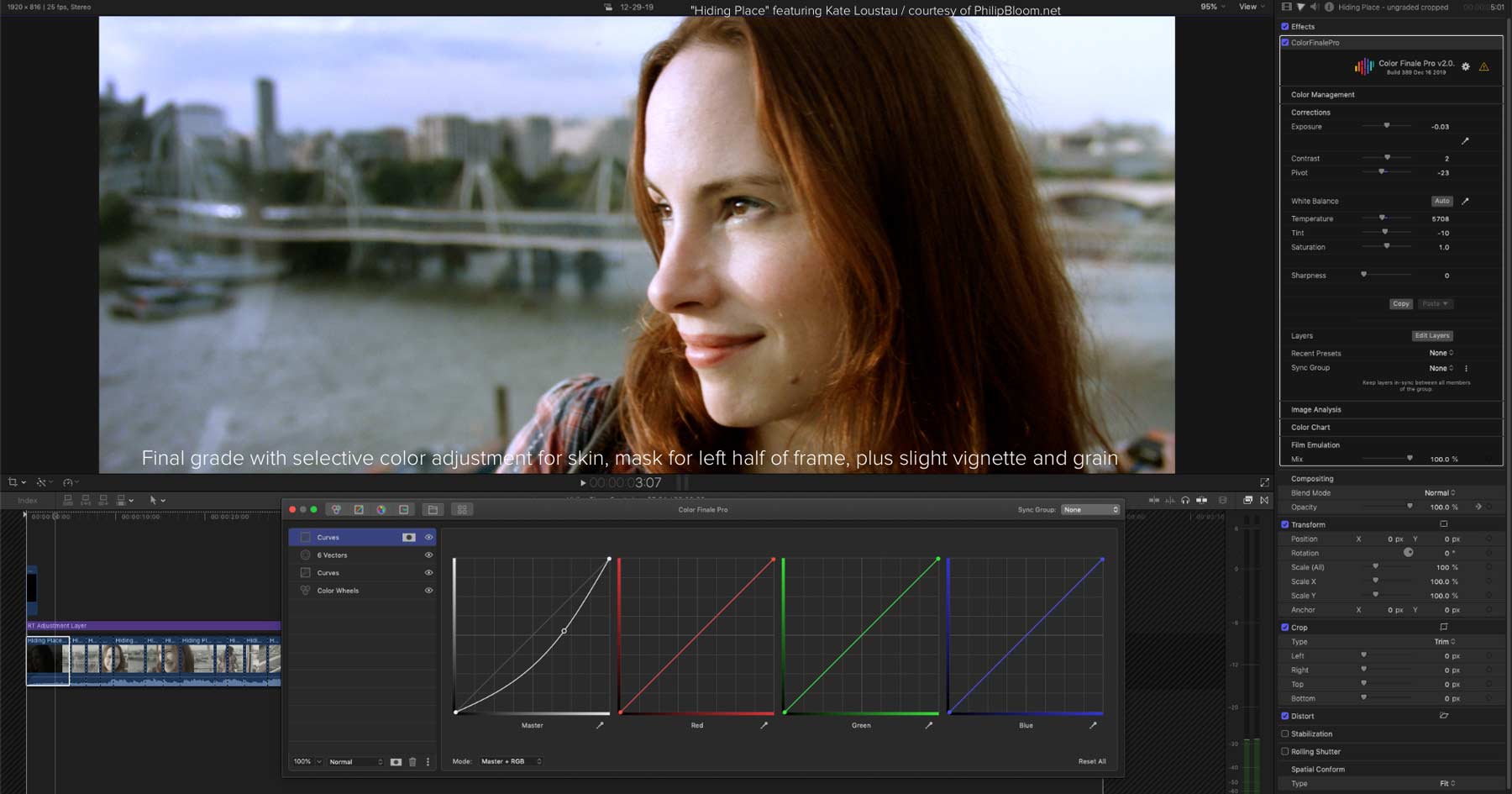The image size is (1512, 794).
Task: Click the Exposure slider handle
Action: 1387,126
